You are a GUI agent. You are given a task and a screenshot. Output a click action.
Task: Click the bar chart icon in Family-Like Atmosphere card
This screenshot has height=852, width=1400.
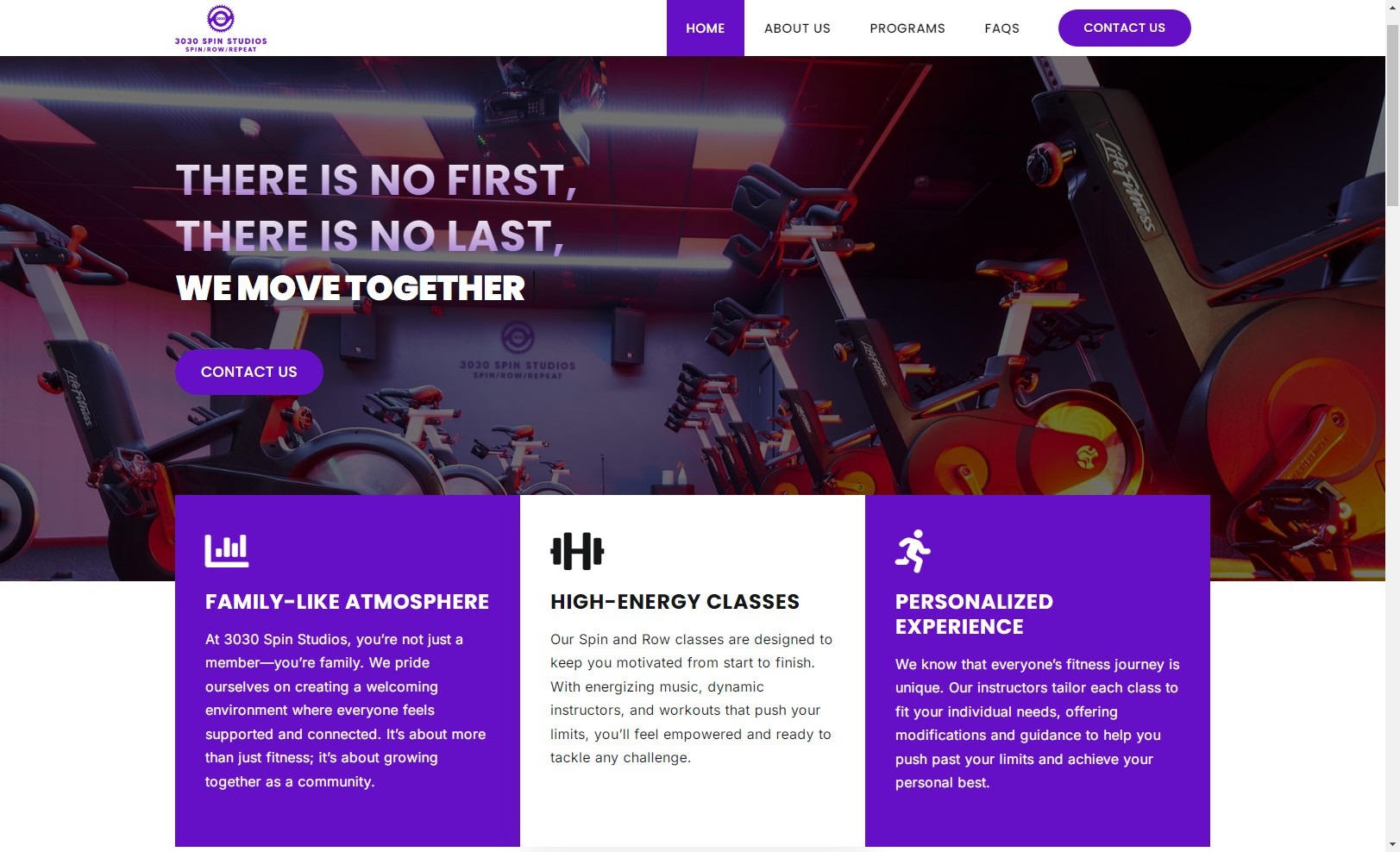coord(227,551)
